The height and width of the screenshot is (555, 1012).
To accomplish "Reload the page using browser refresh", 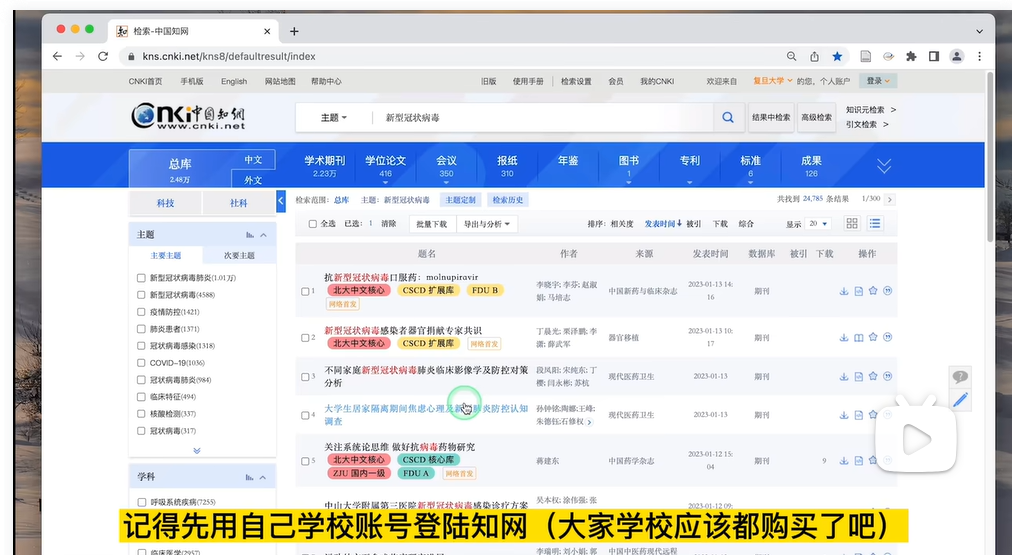I will pos(103,56).
